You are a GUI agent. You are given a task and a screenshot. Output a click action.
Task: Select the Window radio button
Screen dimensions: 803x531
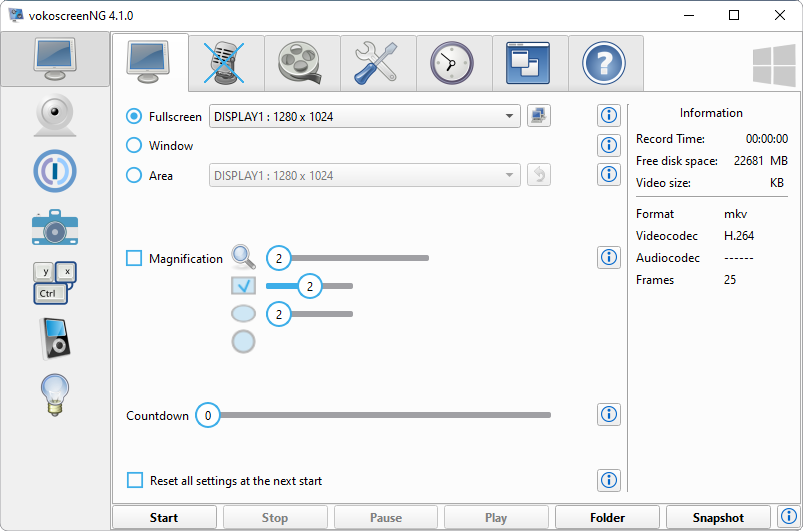134,146
